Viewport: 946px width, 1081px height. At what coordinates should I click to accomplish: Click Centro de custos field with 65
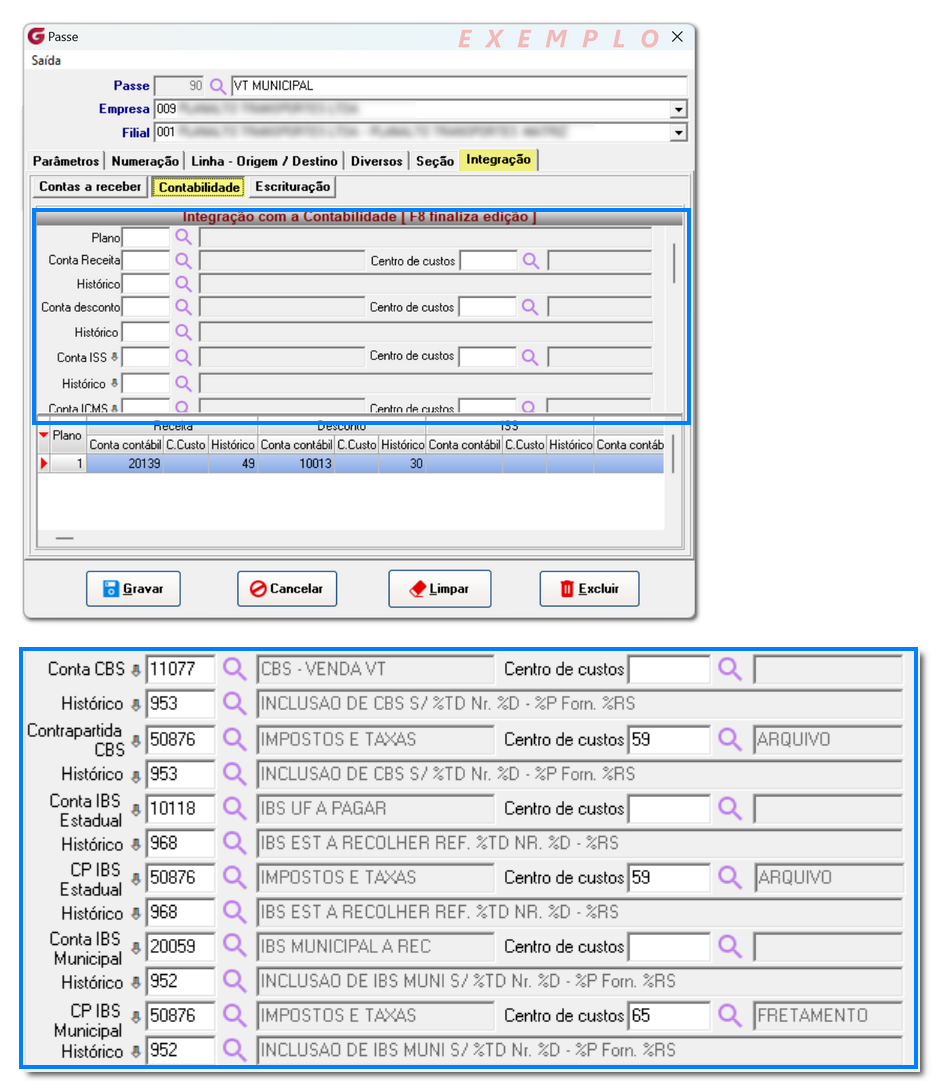pos(668,1015)
